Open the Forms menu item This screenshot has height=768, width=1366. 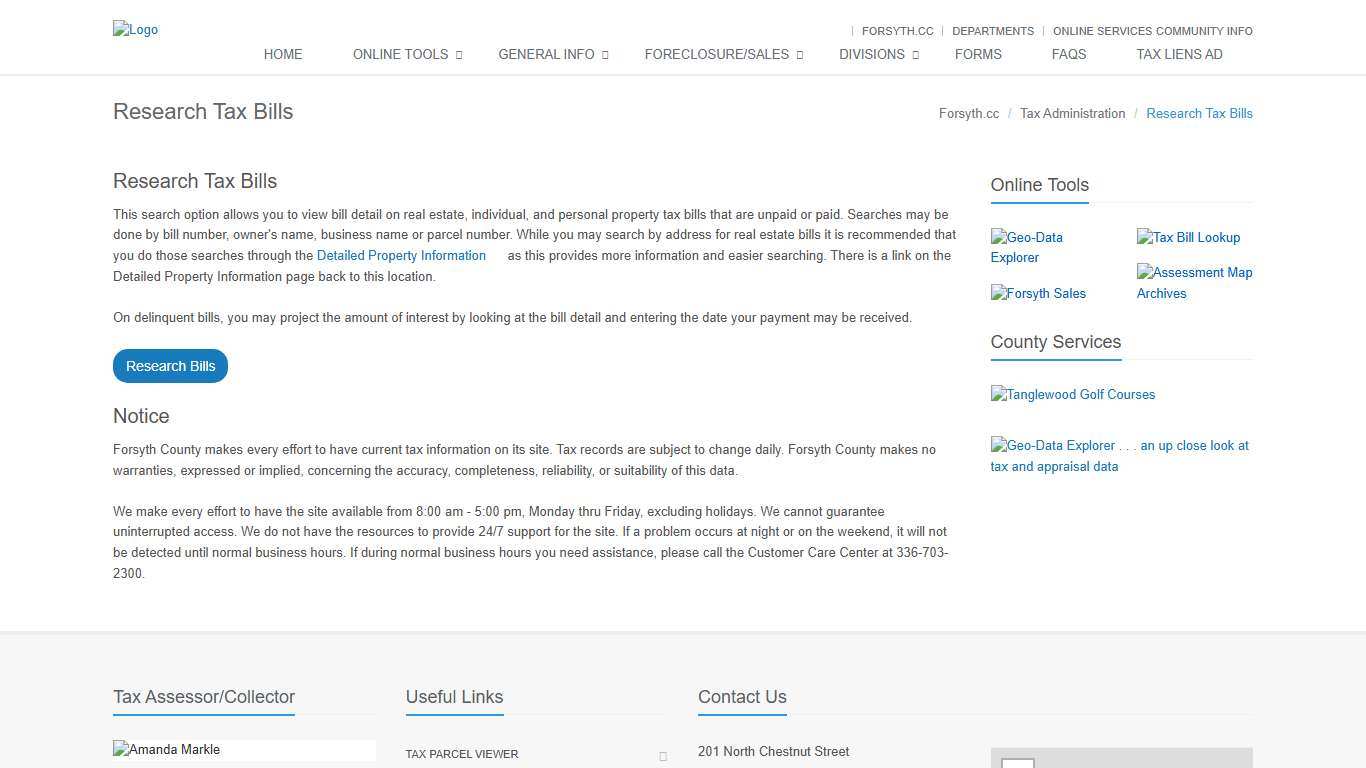(977, 55)
